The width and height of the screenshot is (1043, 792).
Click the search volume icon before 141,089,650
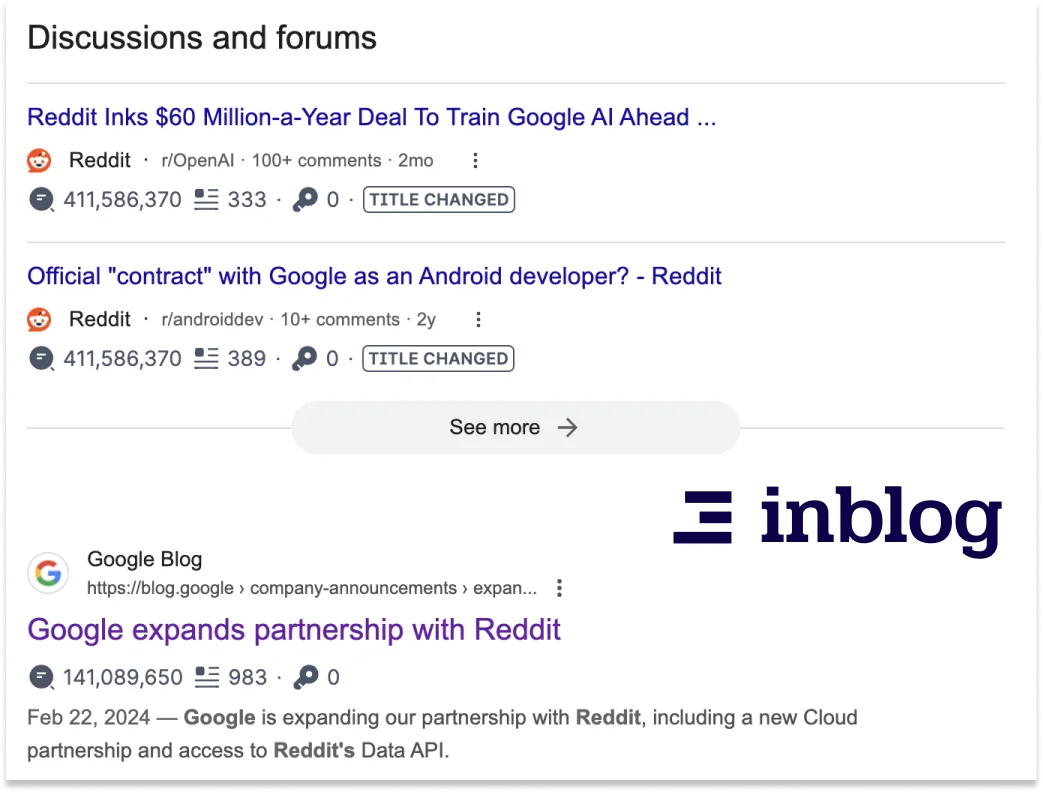click(40, 677)
